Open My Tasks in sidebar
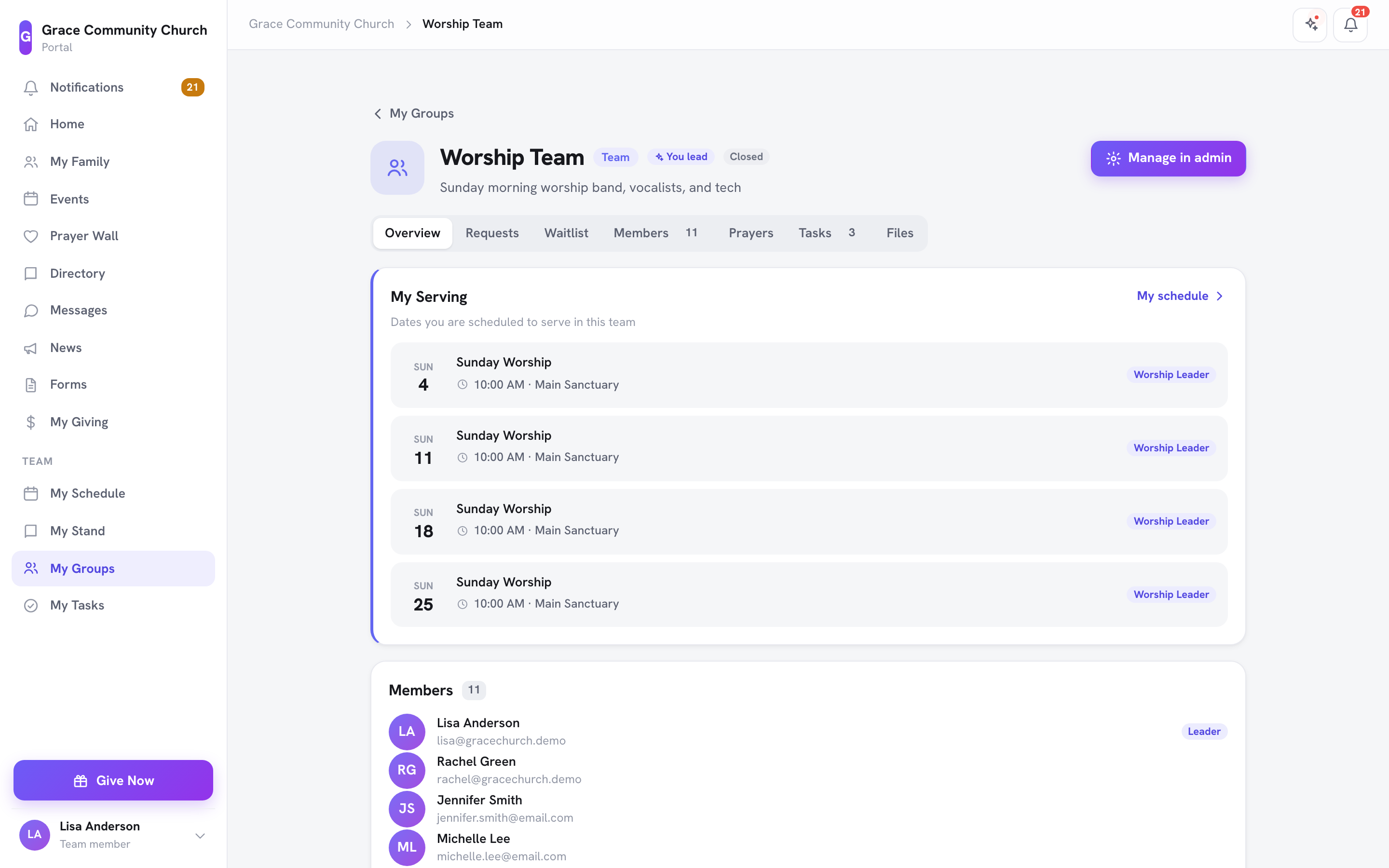 click(x=113, y=605)
